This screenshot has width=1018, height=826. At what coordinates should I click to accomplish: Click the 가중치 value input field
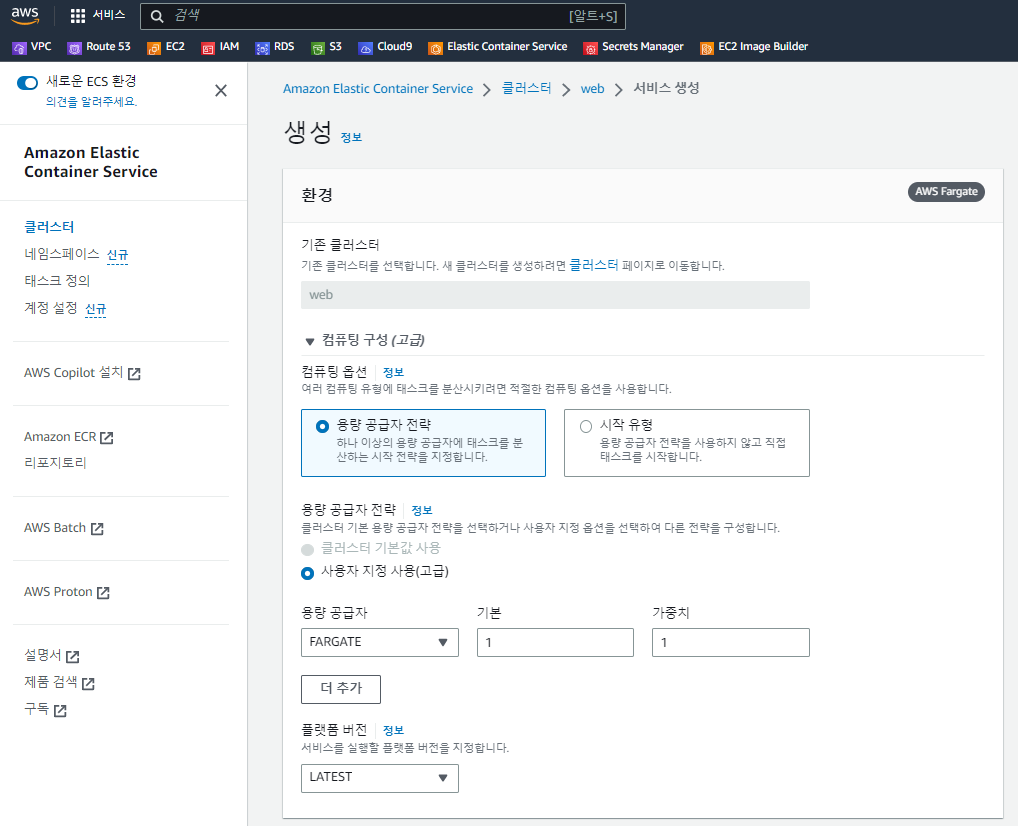click(x=731, y=642)
